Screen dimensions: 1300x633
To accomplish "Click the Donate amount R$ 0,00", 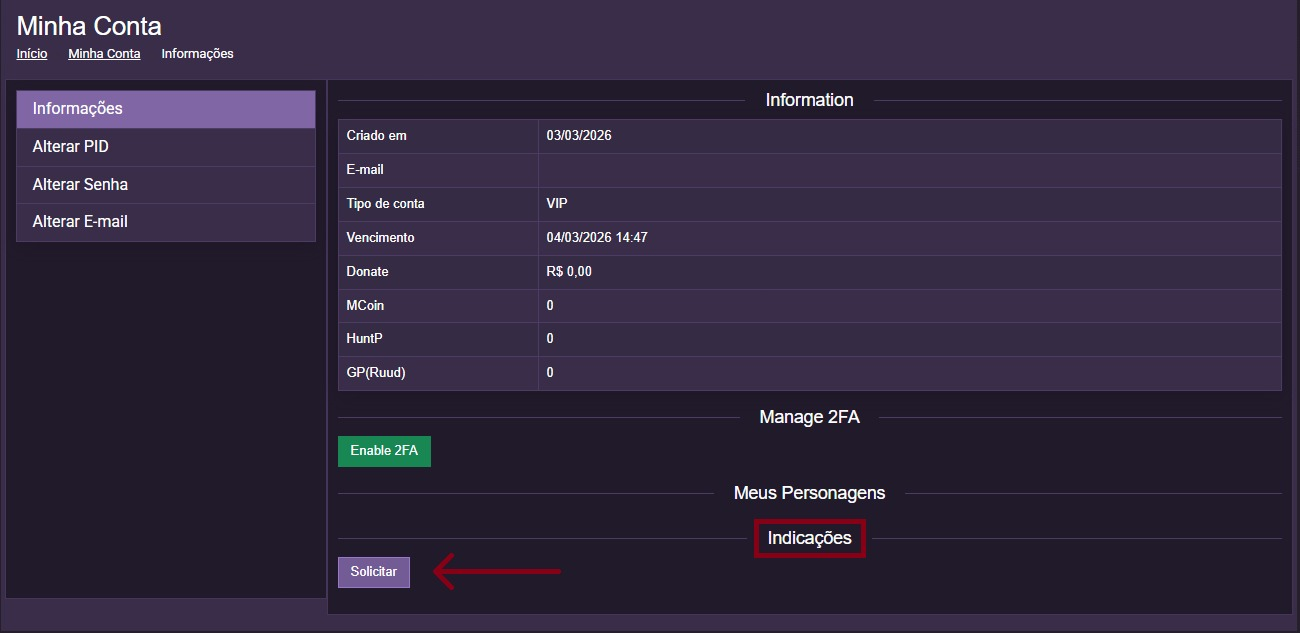I will click(569, 272).
